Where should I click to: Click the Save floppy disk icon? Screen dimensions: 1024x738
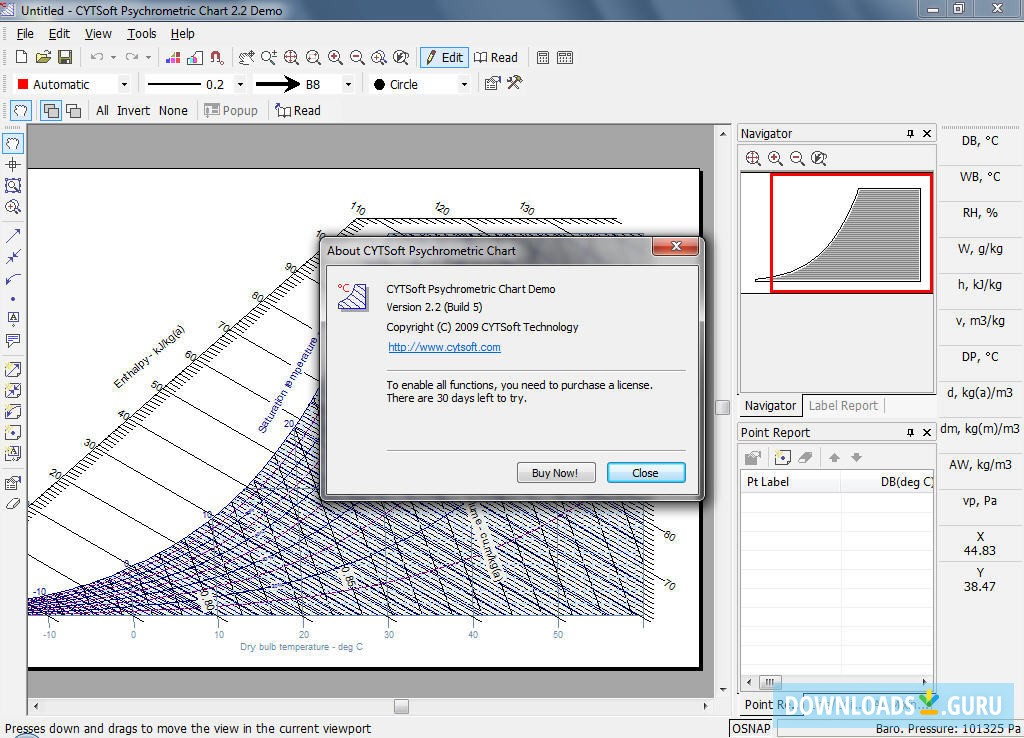(x=65, y=58)
